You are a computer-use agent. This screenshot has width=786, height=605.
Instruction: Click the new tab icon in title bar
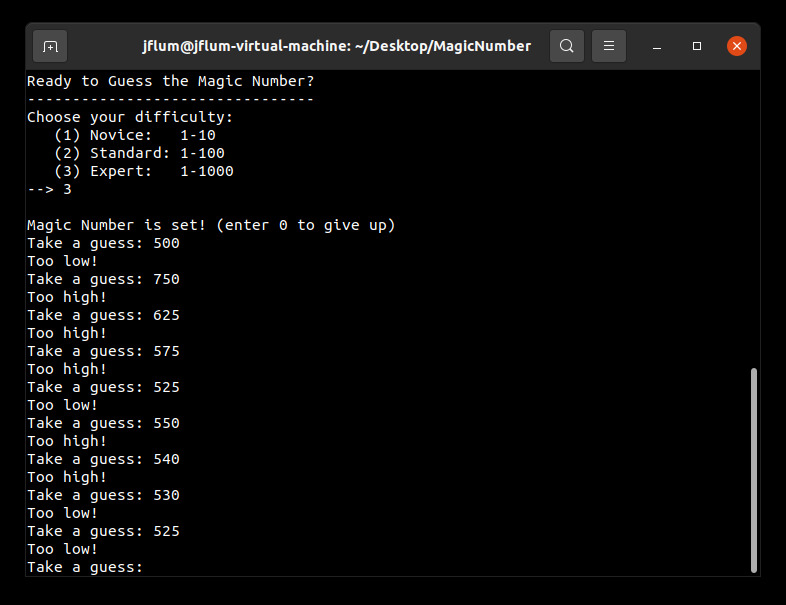[x=50, y=46]
